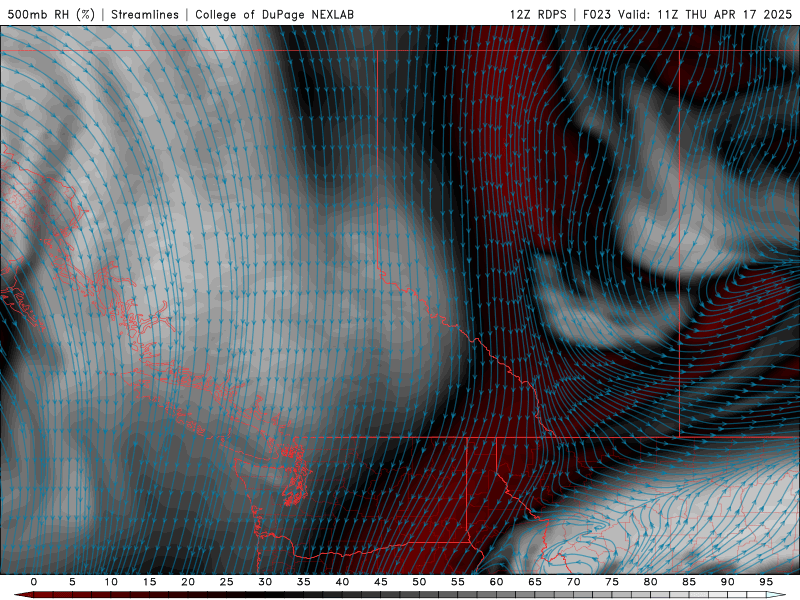This screenshot has height=600, width=800.
Task: Click the 20 label on the RH legend
Action: coord(188,582)
